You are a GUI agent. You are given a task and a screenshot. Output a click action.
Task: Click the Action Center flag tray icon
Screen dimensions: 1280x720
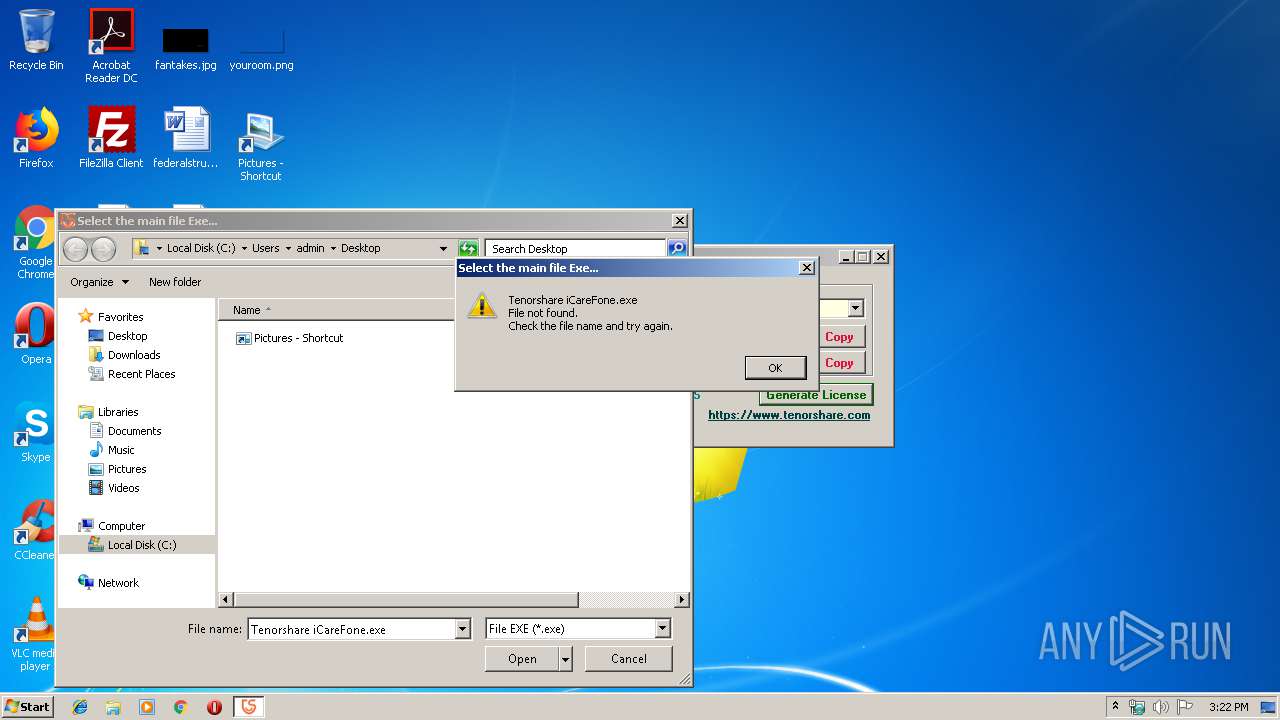click(1185, 707)
